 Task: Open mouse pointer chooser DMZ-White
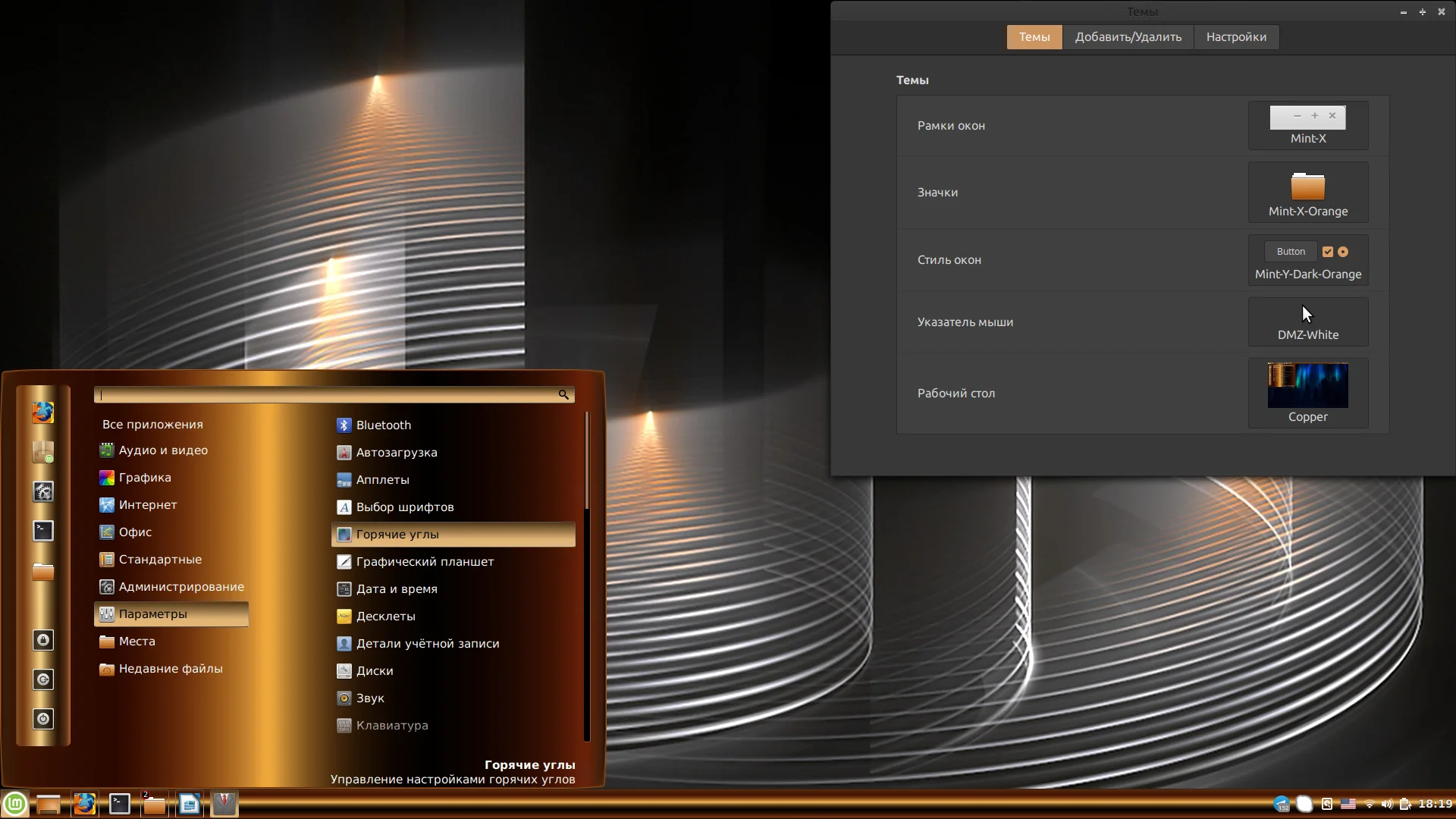pos(1308,322)
